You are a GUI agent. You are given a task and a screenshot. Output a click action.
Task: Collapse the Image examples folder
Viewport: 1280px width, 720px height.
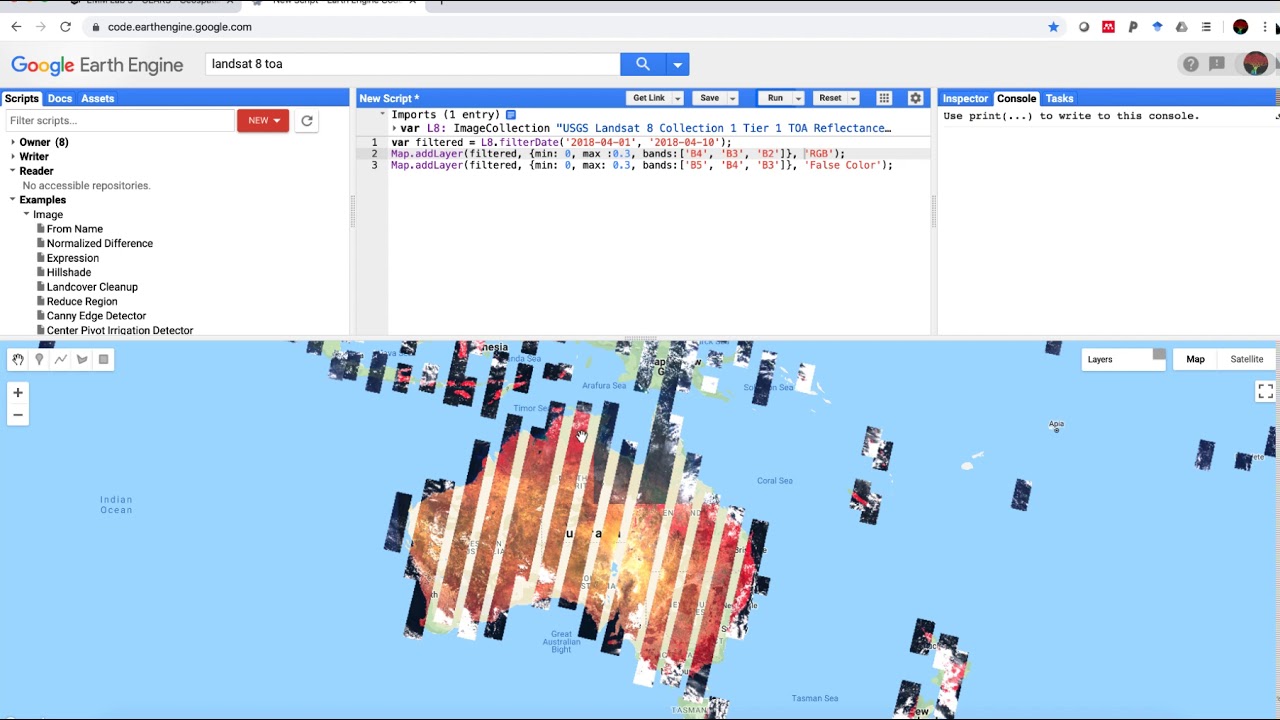[x=27, y=215]
